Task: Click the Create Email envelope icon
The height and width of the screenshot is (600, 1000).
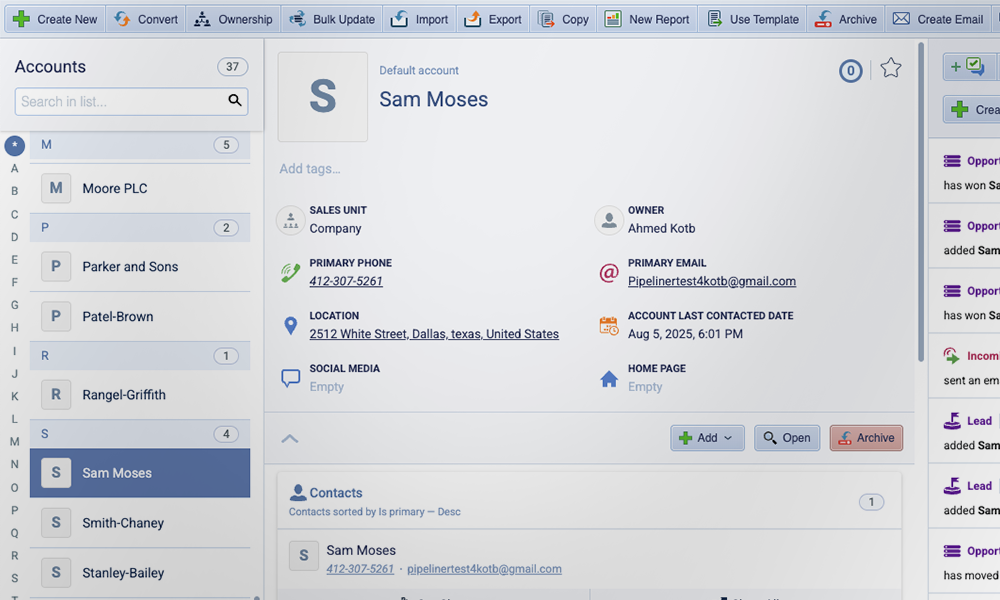Action: [x=901, y=19]
